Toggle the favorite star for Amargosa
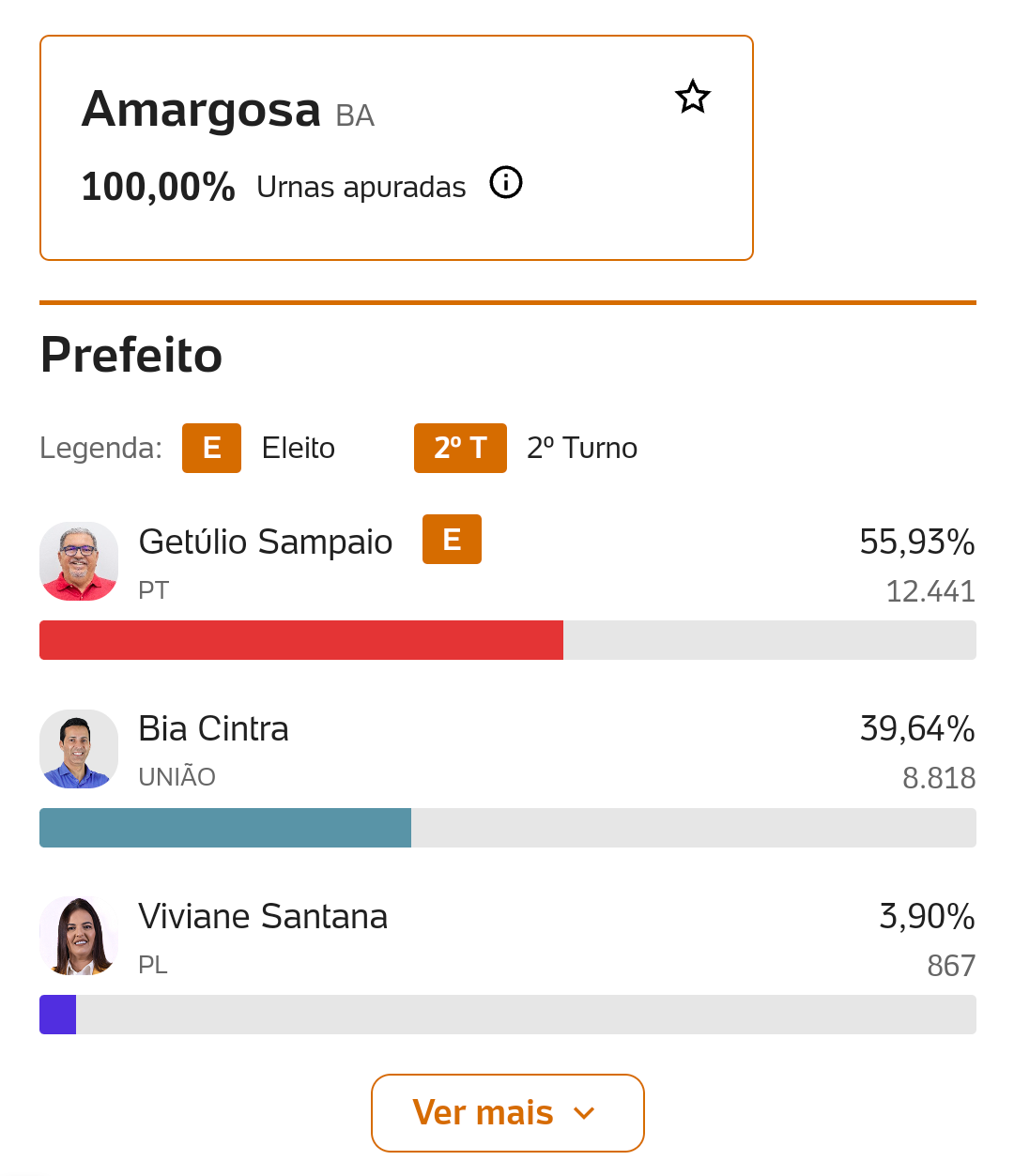Screen dimensions: 1014x1176 click(693, 97)
